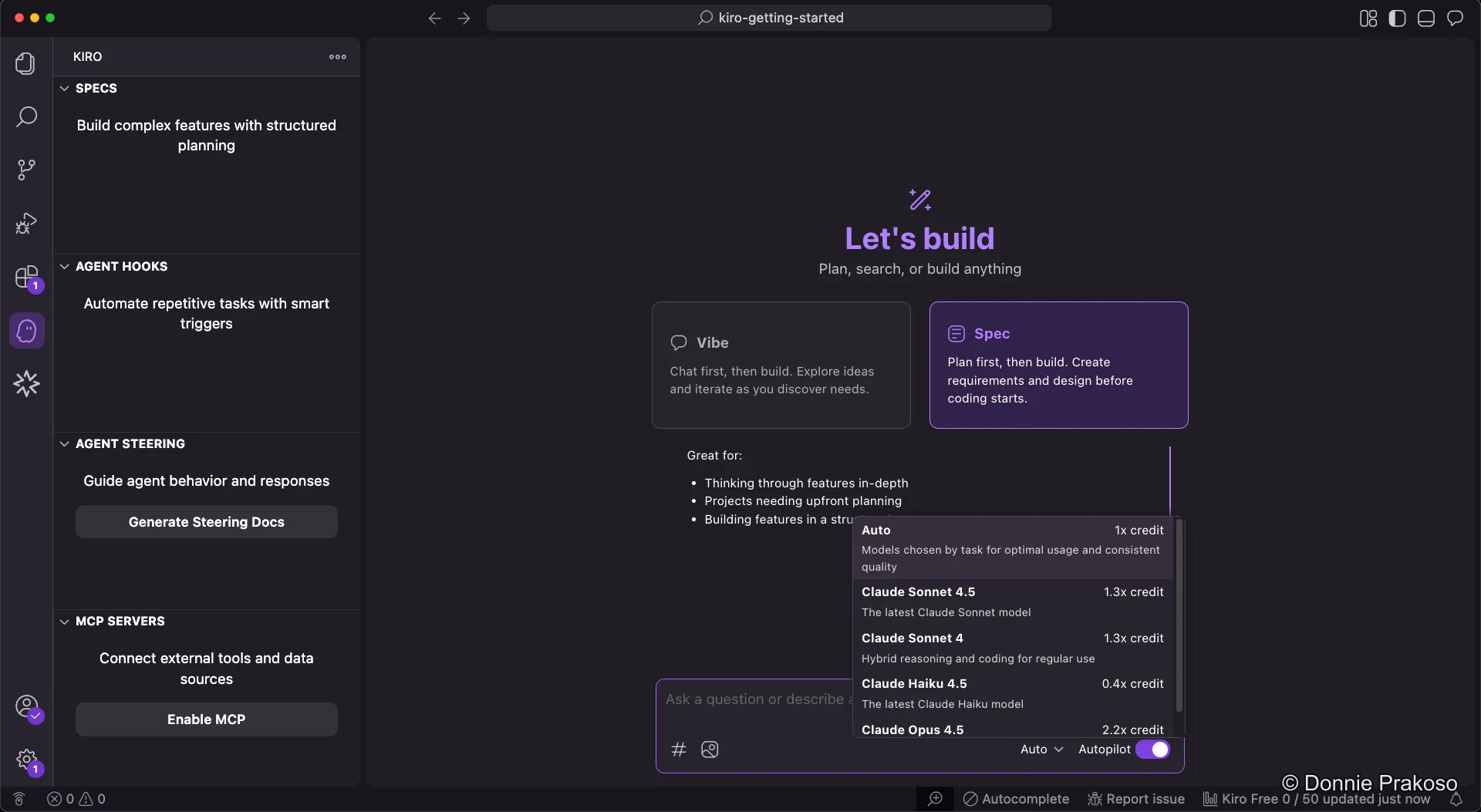The height and width of the screenshot is (812, 1481).
Task: Click the Report issue icon in status bar
Action: (1095, 800)
